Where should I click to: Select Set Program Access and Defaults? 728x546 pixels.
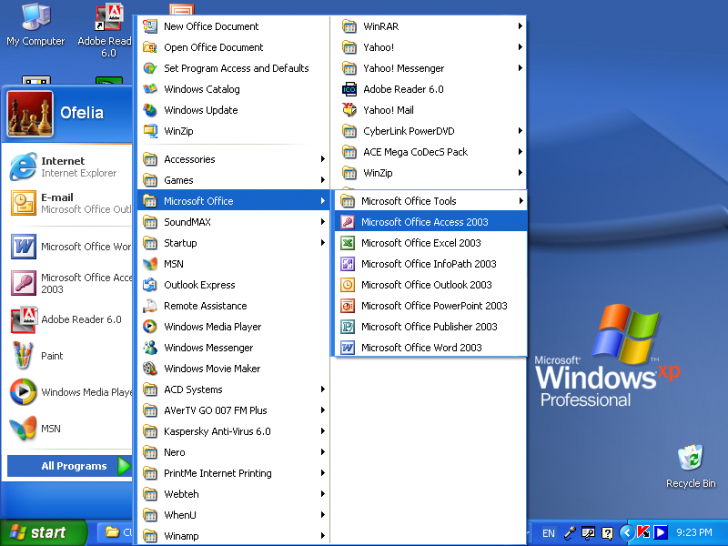(236, 68)
